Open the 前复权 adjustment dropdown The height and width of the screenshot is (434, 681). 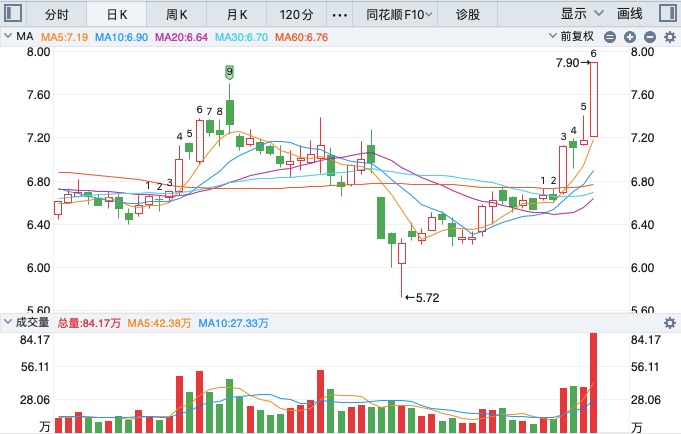point(572,36)
